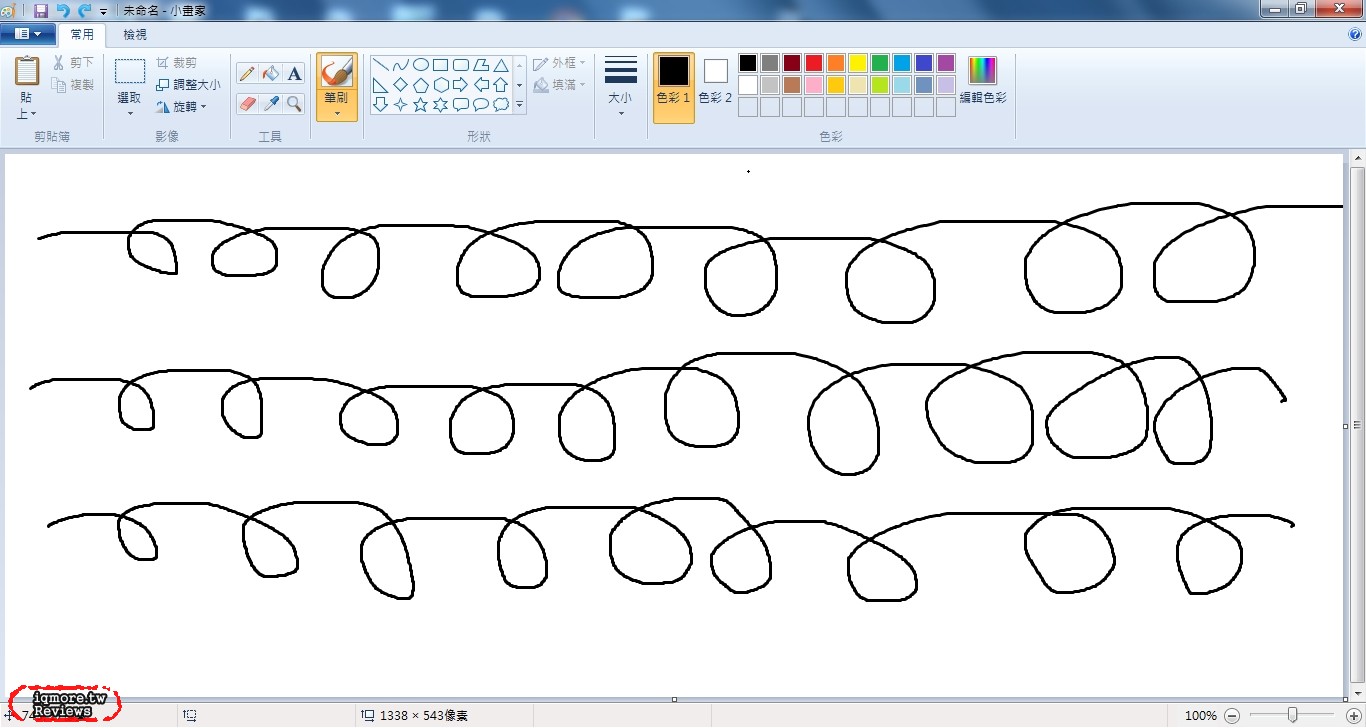Choose the oval shape
The height and width of the screenshot is (728, 1366).
coord(421,65)
